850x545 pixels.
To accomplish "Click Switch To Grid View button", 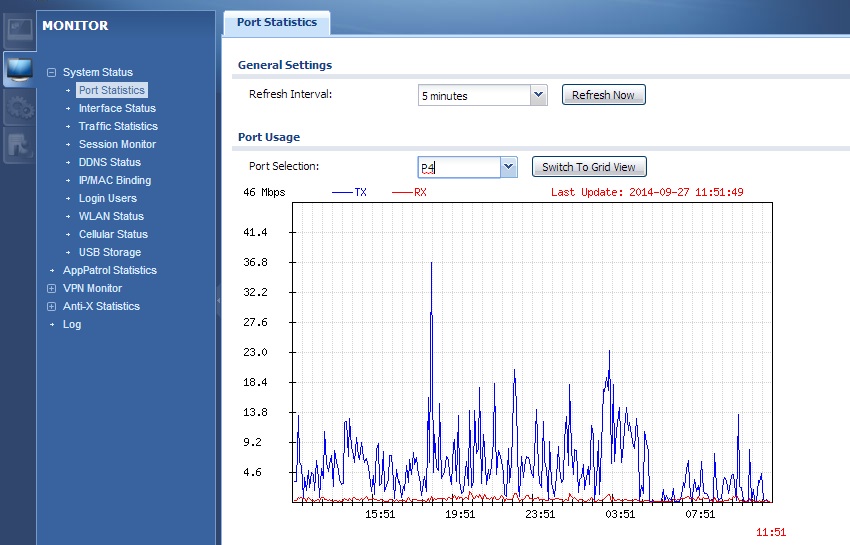I will point(589,167).
